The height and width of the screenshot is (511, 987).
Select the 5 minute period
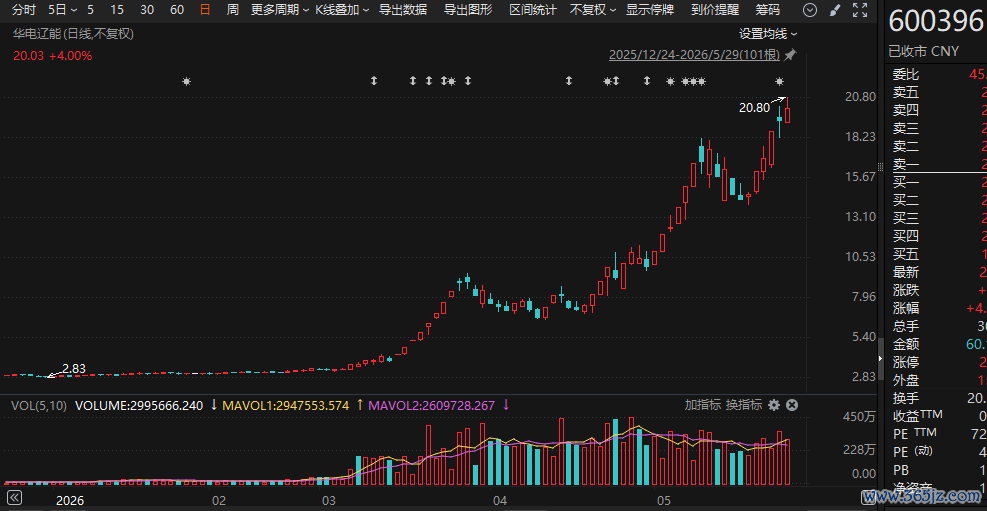coord(91,9)
